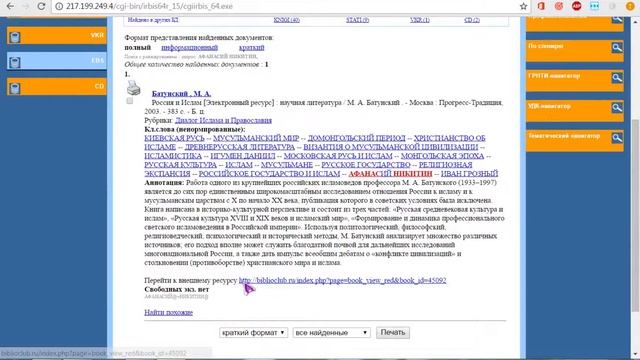Viewport: 640px width, 360px height.
Task: Click the red ABP adblock extension icon
Action: 576,6
